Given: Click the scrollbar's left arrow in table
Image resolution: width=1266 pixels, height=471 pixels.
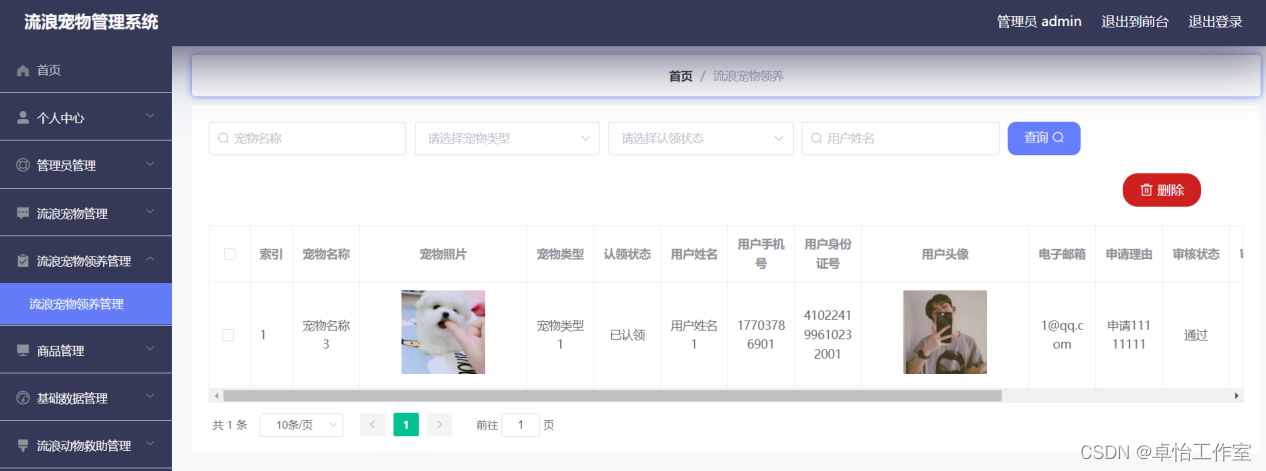Looking at the screenshot, I should 215,396.
